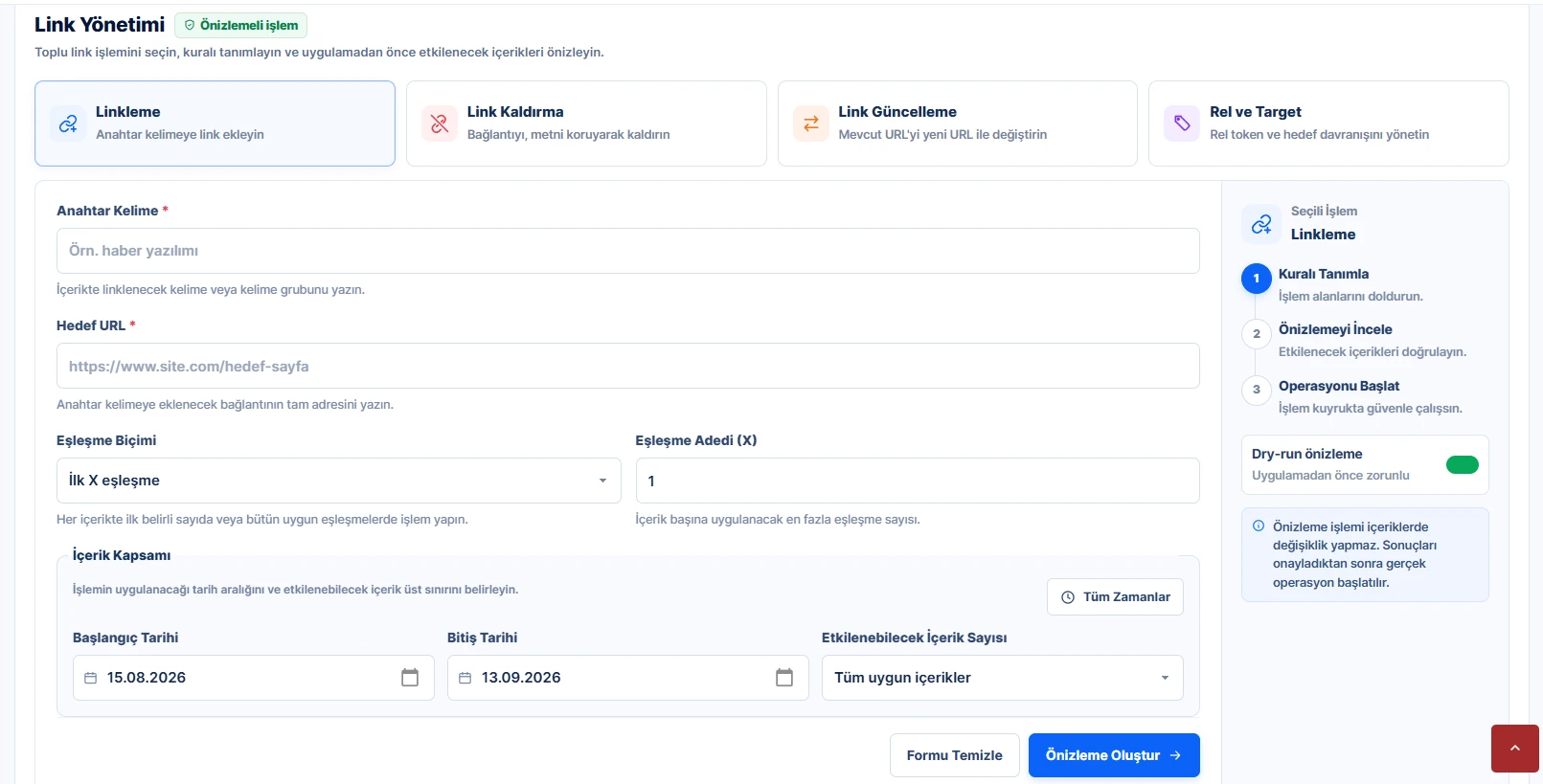
Task: Click the Seçili İşlem link icon
Action: point(1261,224)
